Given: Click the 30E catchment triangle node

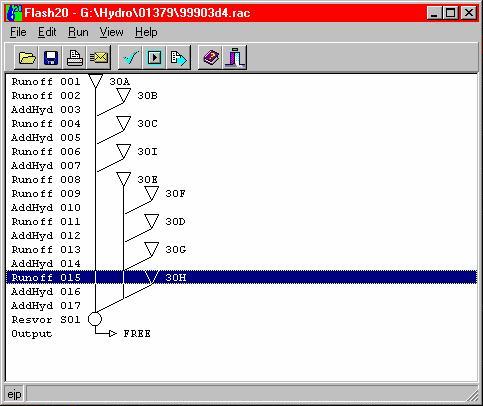Looking at the screenshot, I should click(x=123, y=179).
